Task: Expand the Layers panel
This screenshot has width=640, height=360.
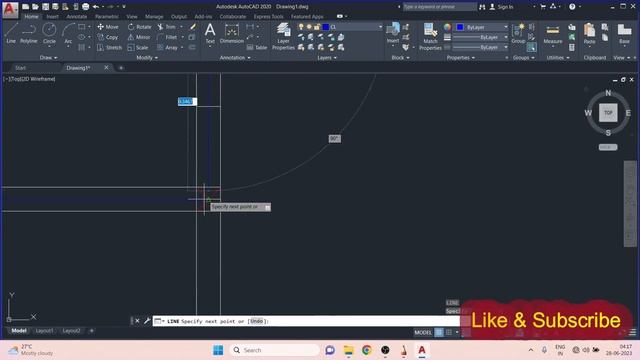Action: coord(327,58)
